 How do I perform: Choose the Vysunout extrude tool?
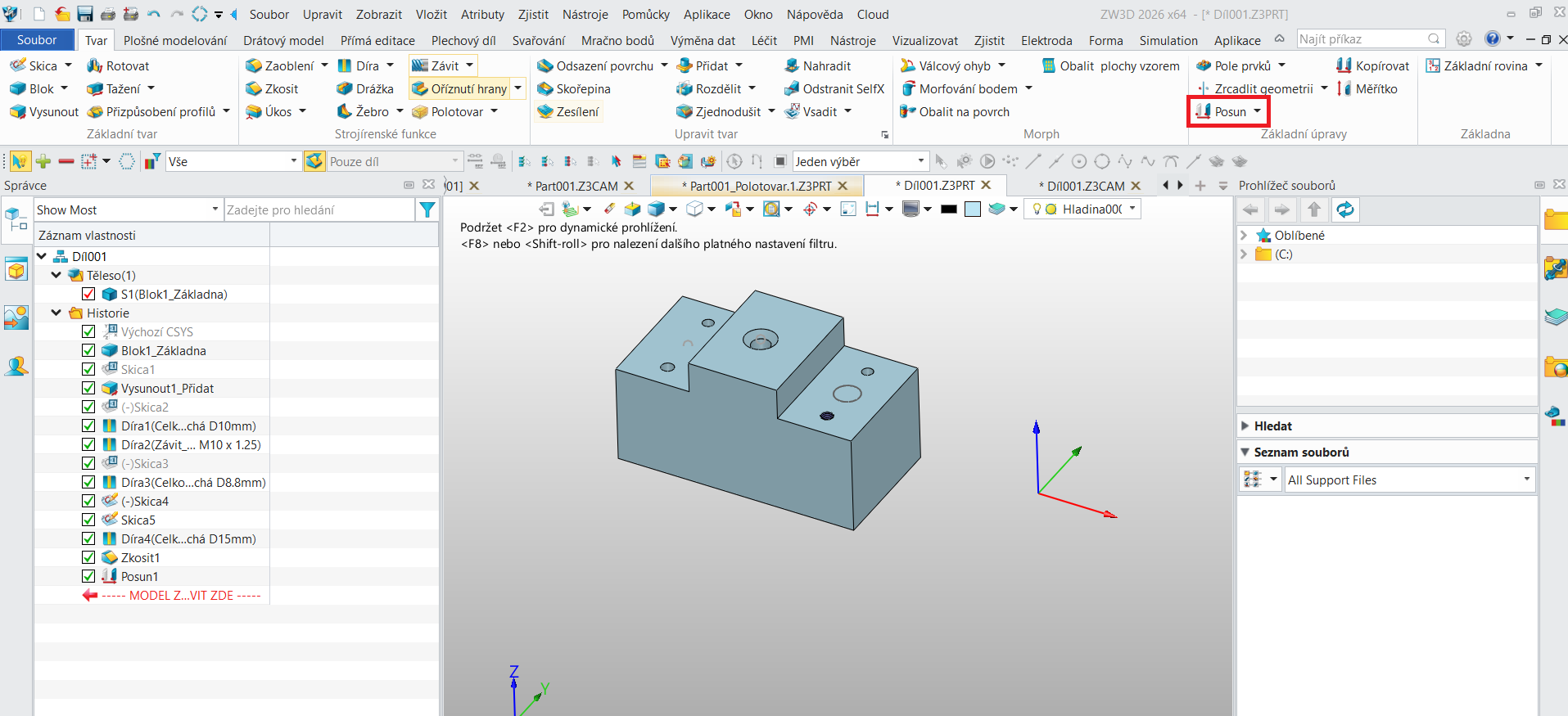pyautogui.click(x=44, y=111)
